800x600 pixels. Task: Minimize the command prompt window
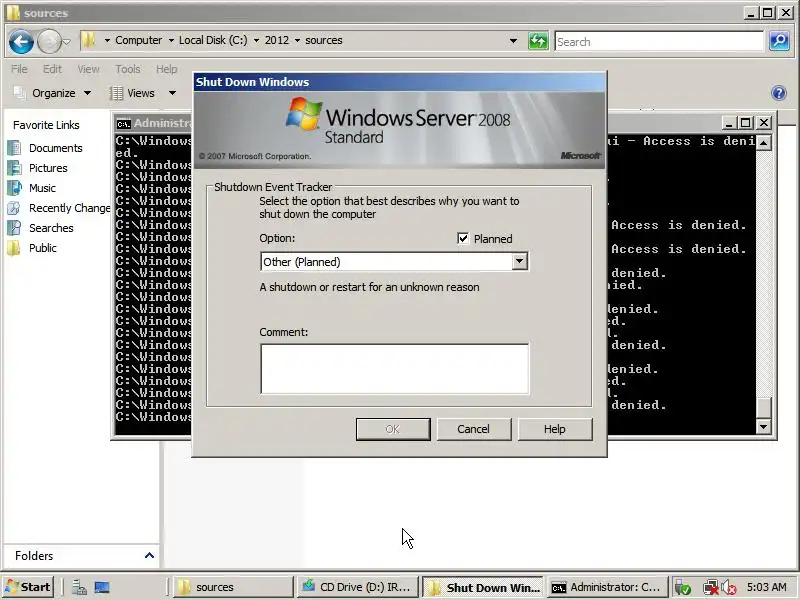tap(729, 123)
